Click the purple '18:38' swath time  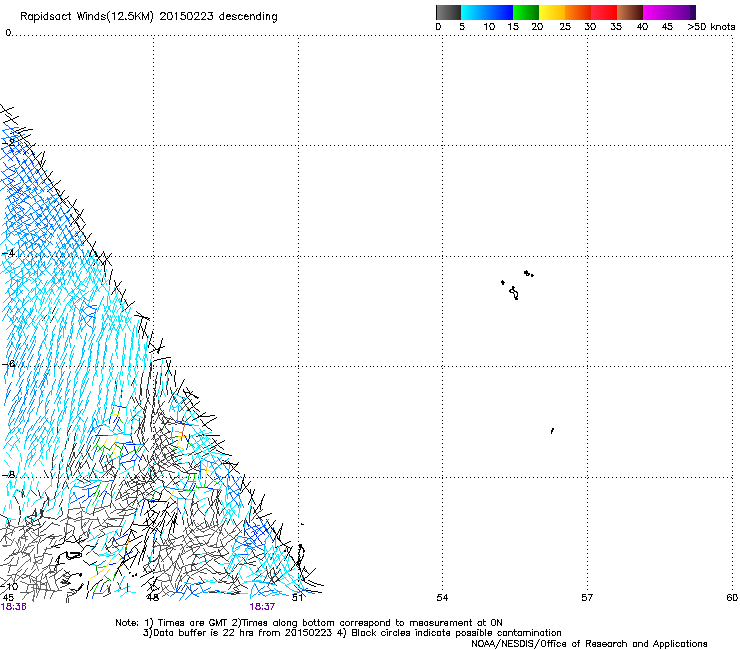[14, 607]
